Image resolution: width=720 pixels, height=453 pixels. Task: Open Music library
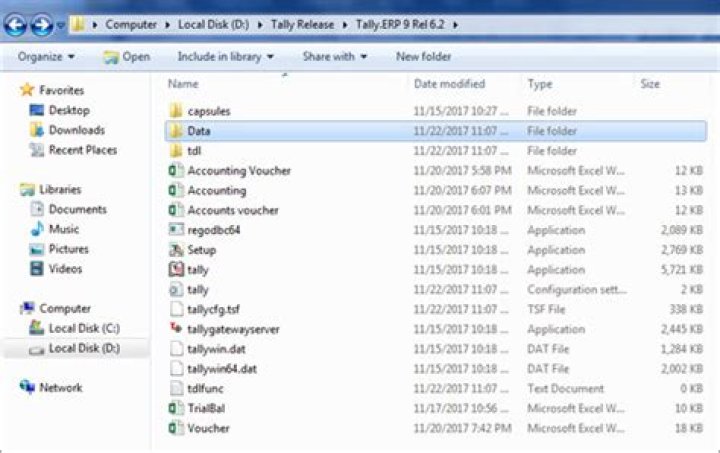64,229
